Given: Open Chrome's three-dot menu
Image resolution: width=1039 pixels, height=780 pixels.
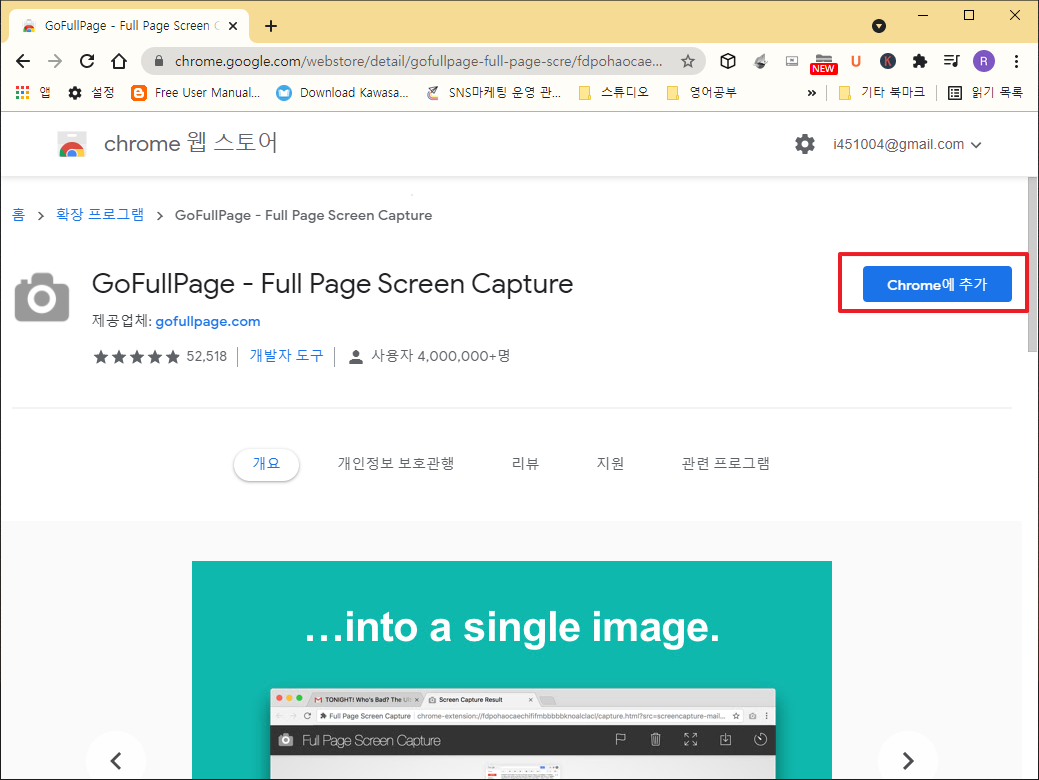Looking at the screenshot, I should 1017,61.
